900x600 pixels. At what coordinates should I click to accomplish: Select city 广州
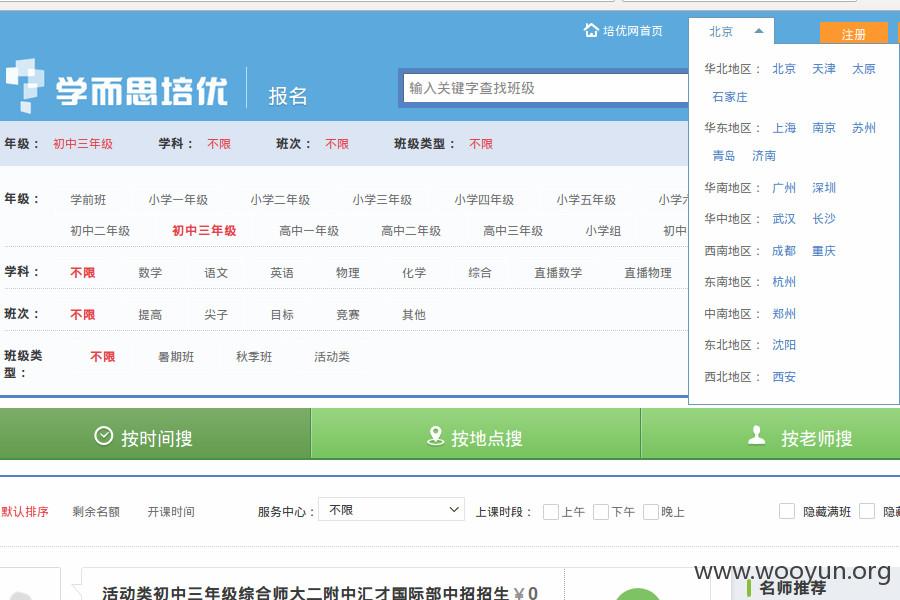784,188
